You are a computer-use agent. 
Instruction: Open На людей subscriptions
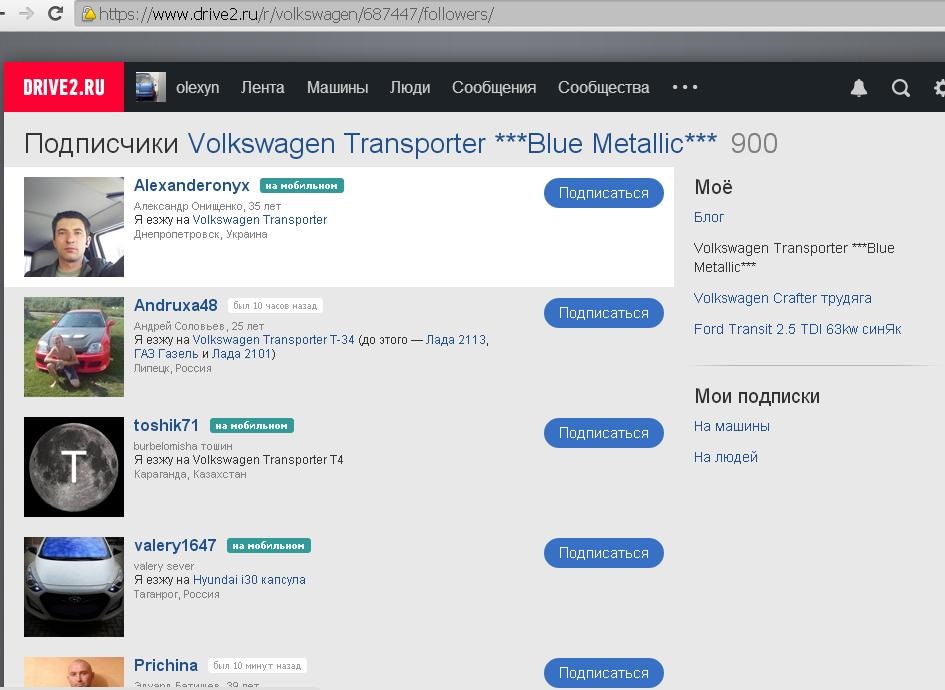point(726,457)
